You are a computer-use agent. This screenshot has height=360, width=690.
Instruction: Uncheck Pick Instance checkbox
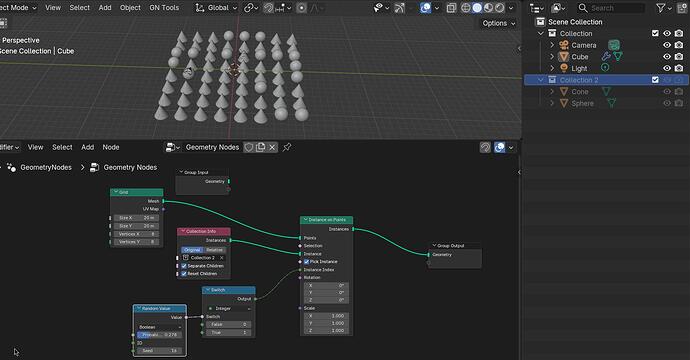306,261
